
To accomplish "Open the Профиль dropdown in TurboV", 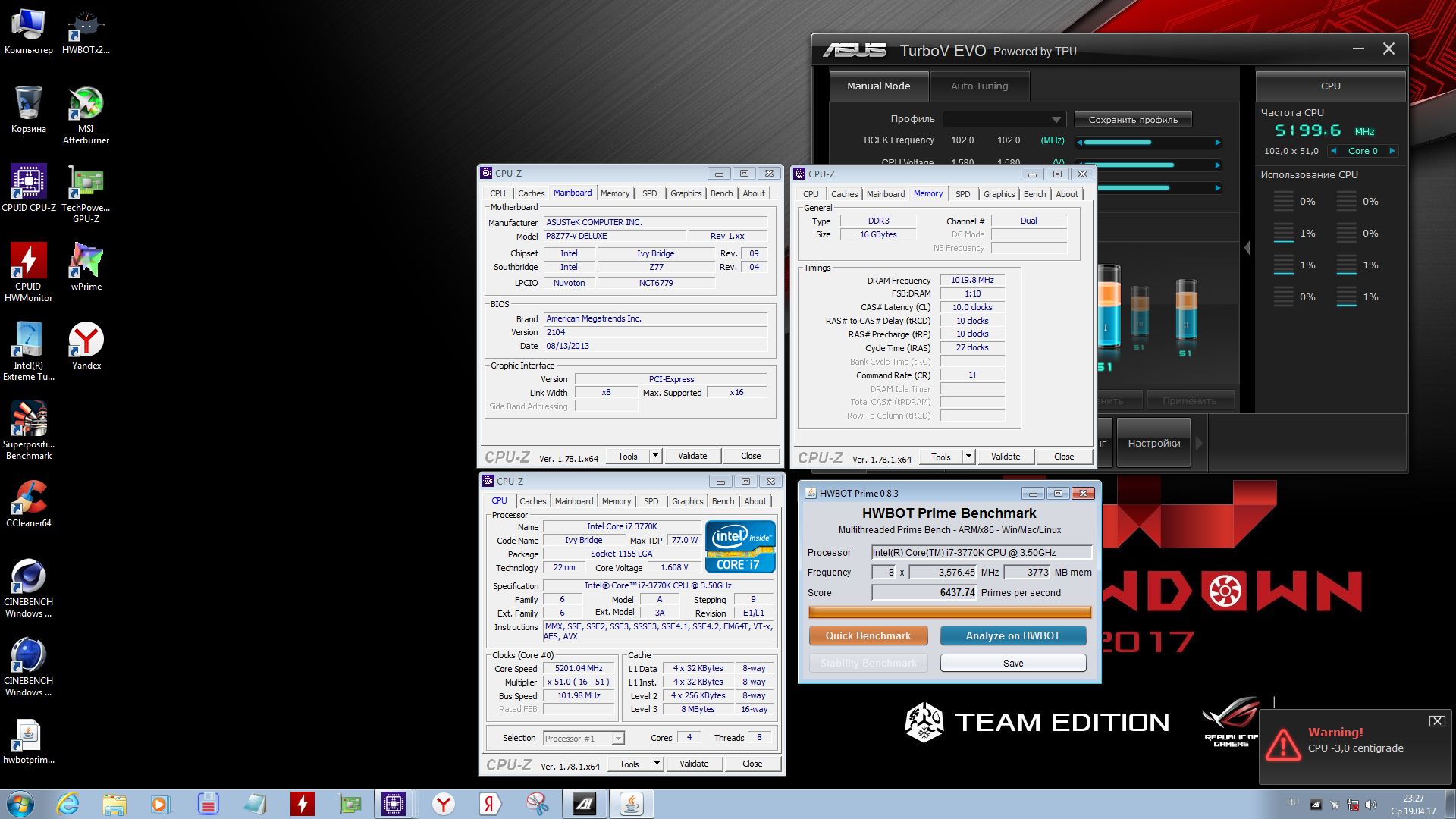I will [x=1056, y=120].
